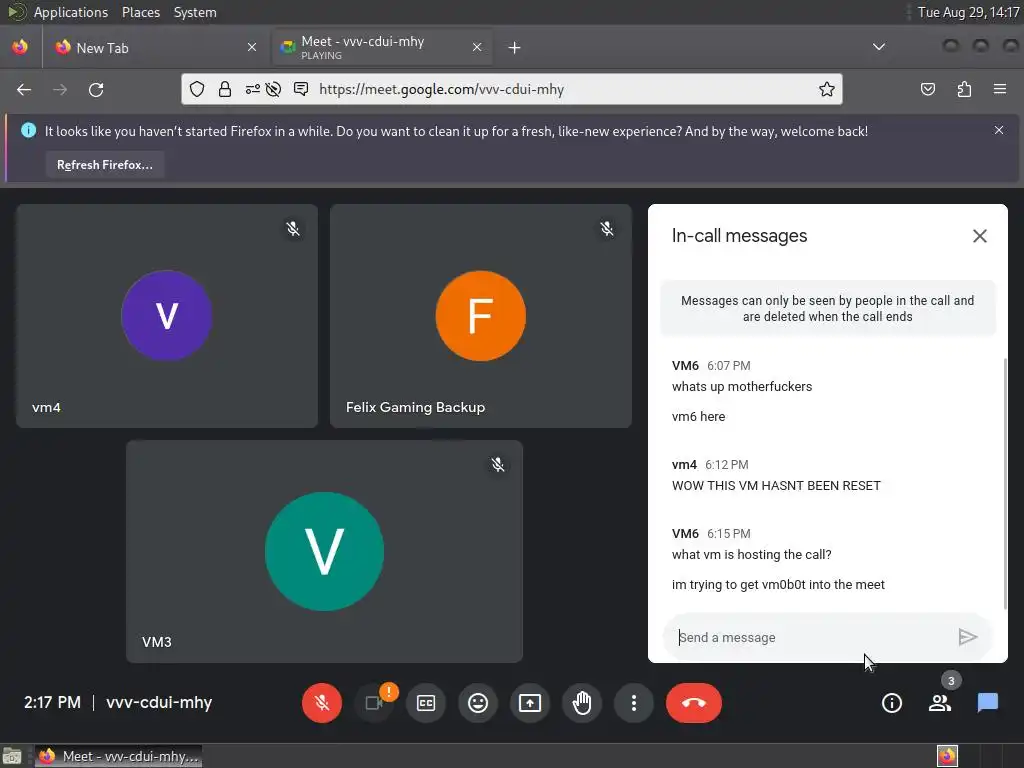
Task: Open the extensions puzzle icon
Action: click(x=964, y=89)
